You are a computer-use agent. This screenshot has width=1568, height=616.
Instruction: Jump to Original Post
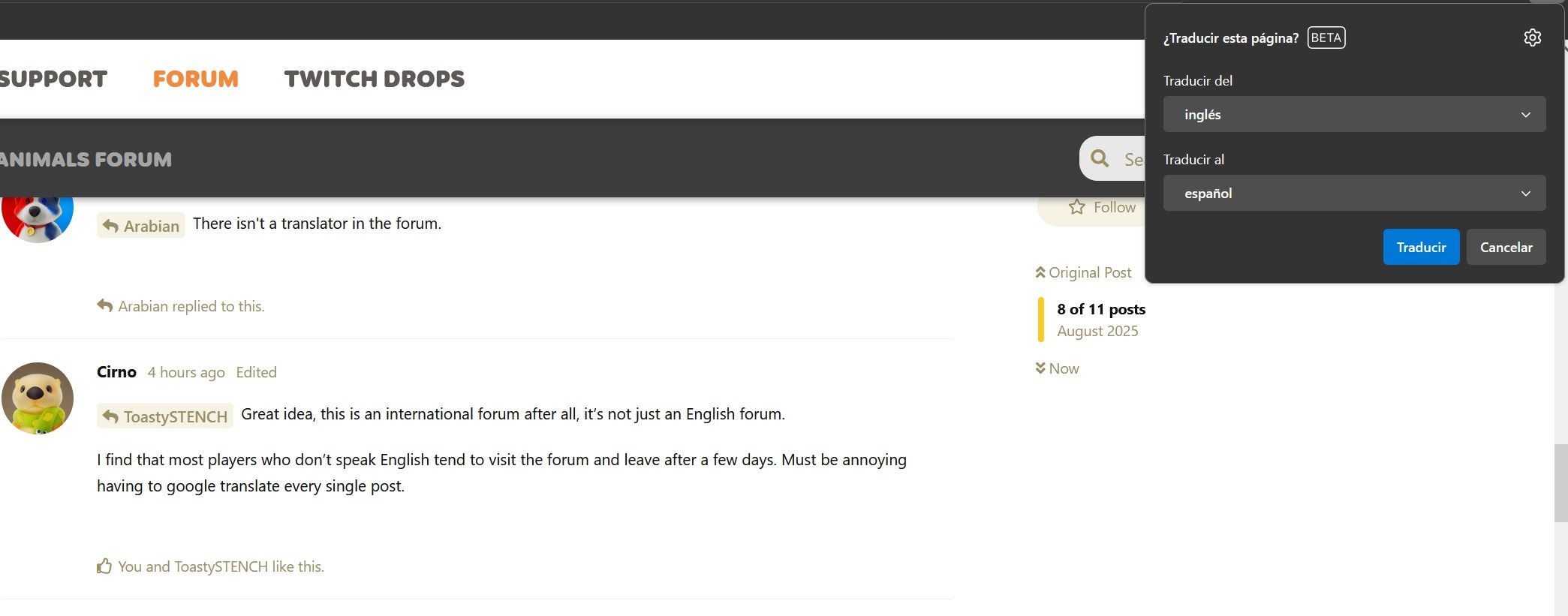(1083, 272)
